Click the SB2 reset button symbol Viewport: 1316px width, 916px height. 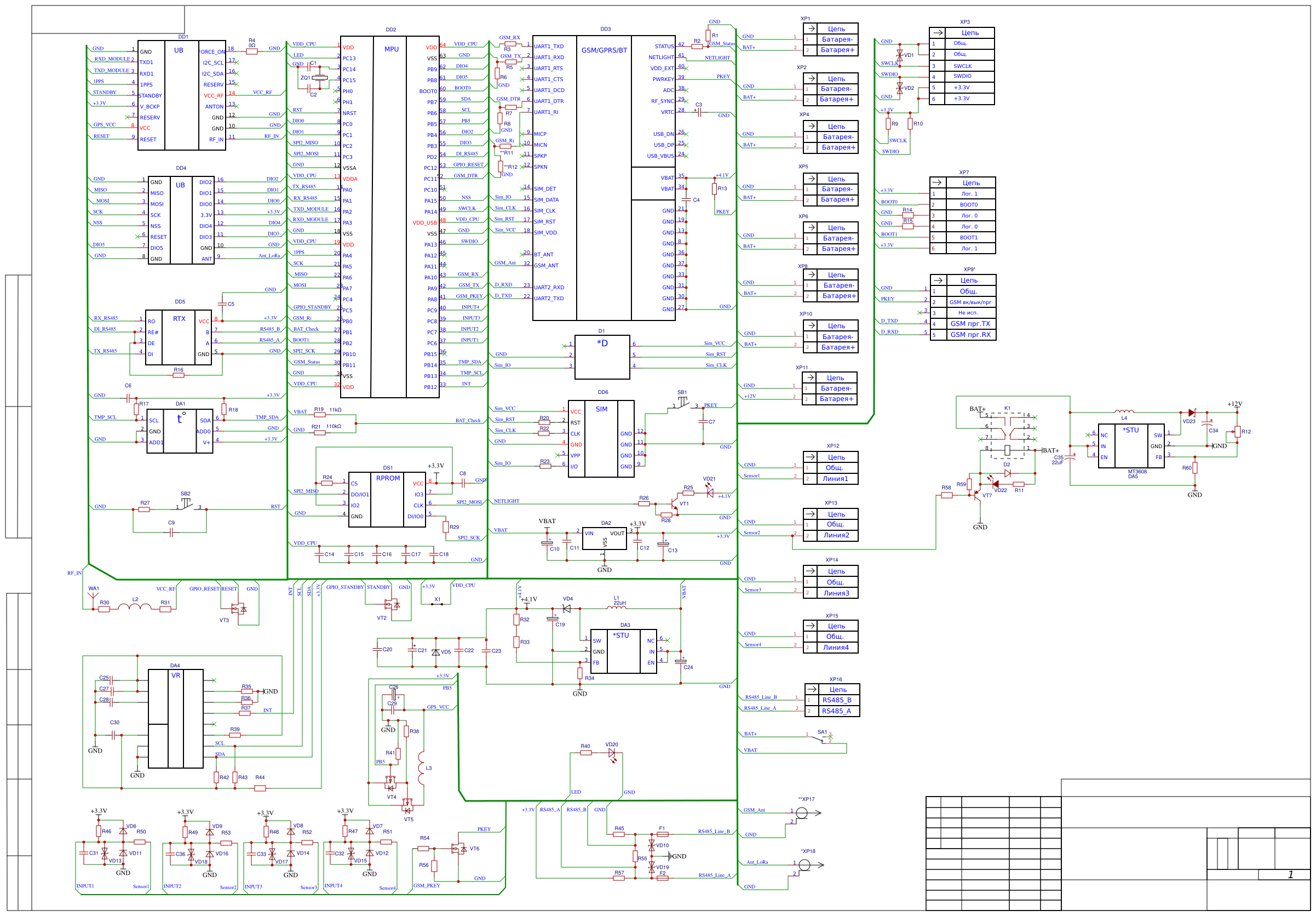tap(187, 505)
